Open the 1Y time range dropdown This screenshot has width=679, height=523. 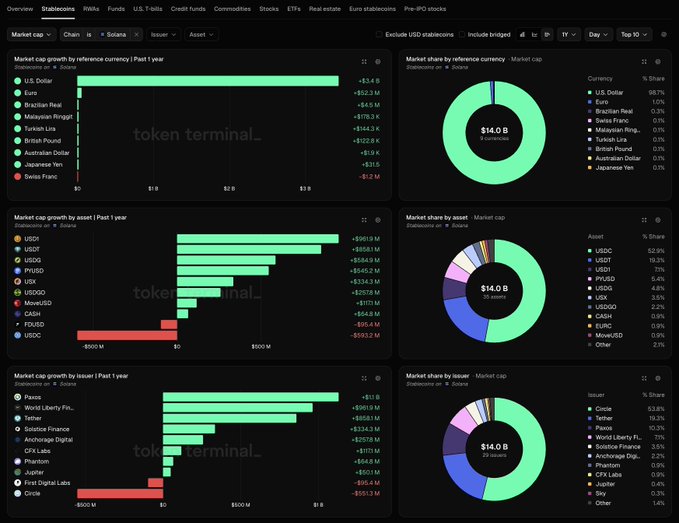[x=569, y=35]
